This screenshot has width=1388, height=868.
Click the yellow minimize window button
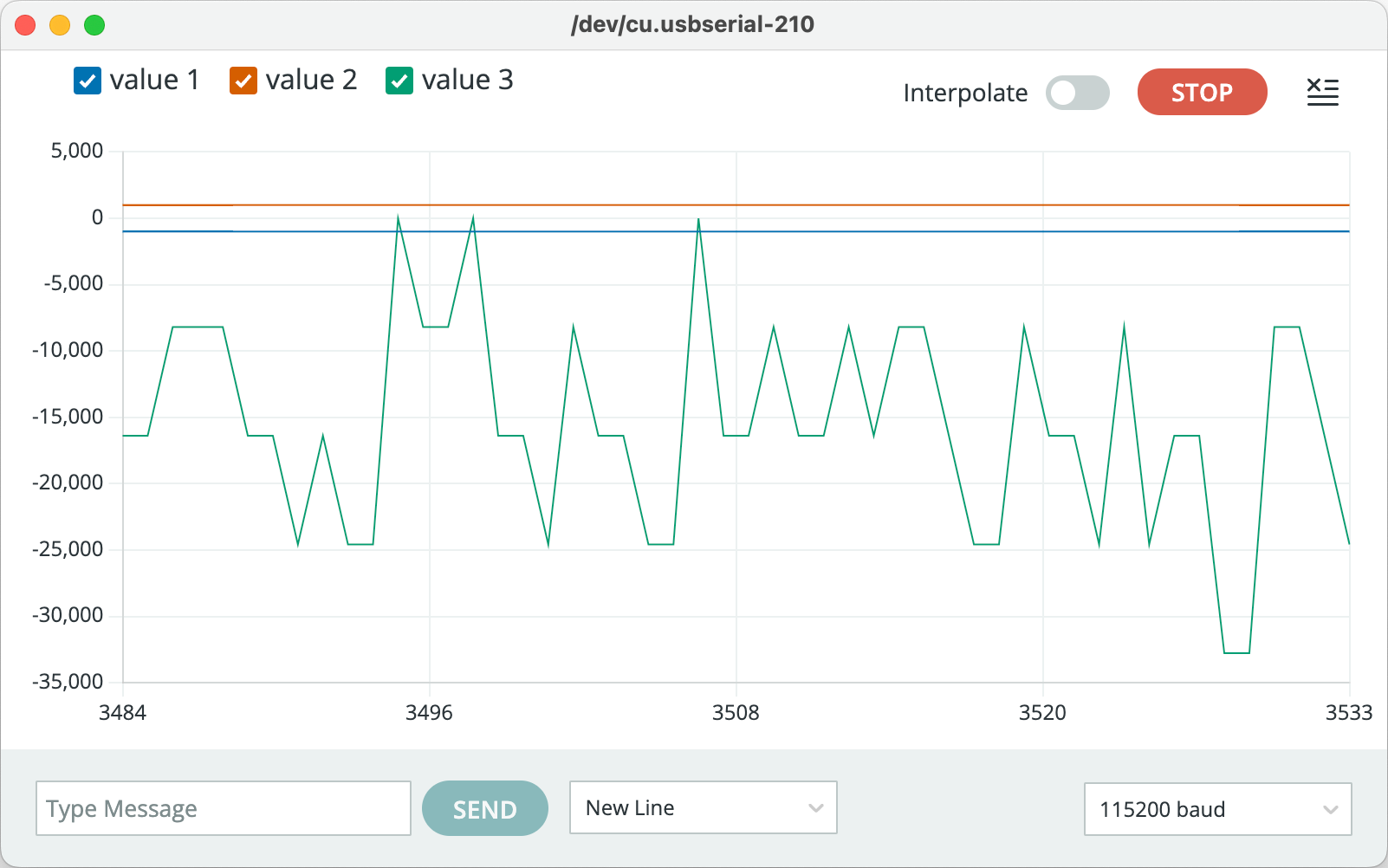[60, 25]
